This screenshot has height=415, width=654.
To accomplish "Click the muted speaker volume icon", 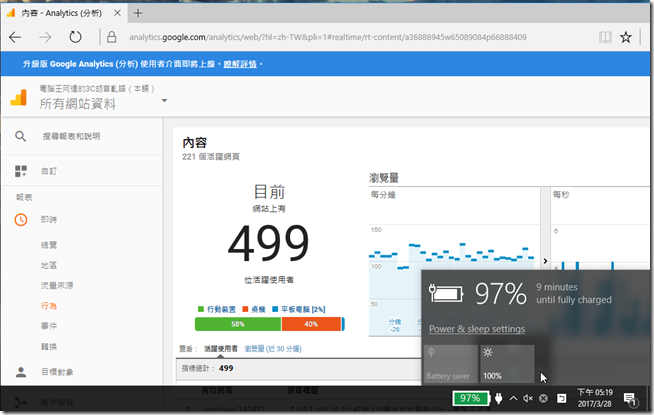I will [528, 398].
